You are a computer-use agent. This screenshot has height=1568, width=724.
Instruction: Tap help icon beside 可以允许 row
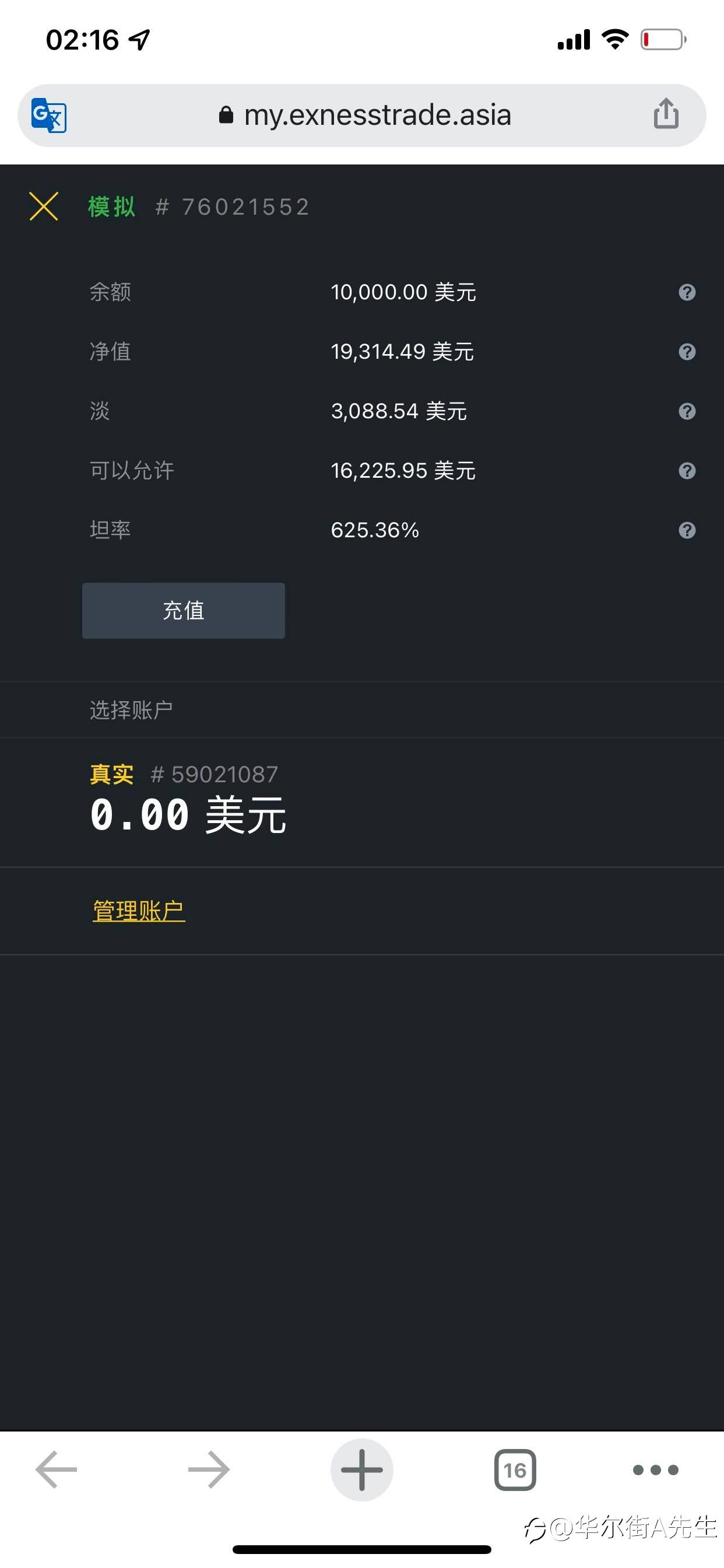(687, 471)
